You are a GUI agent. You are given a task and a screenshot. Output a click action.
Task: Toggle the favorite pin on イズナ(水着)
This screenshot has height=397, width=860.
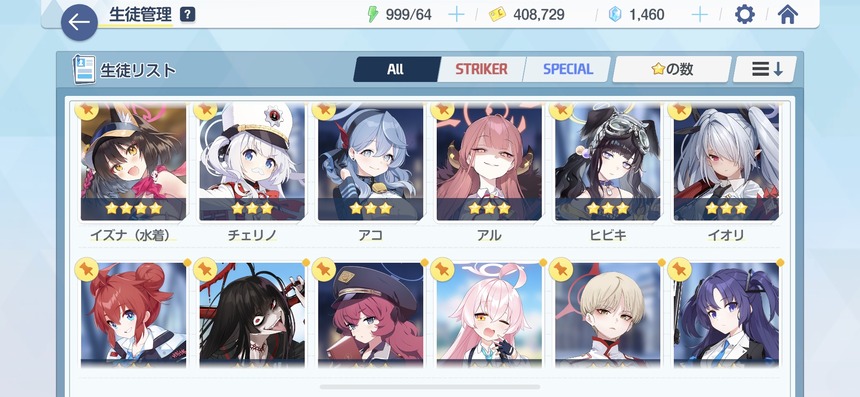pyautogui.click(x=87, y=109)
